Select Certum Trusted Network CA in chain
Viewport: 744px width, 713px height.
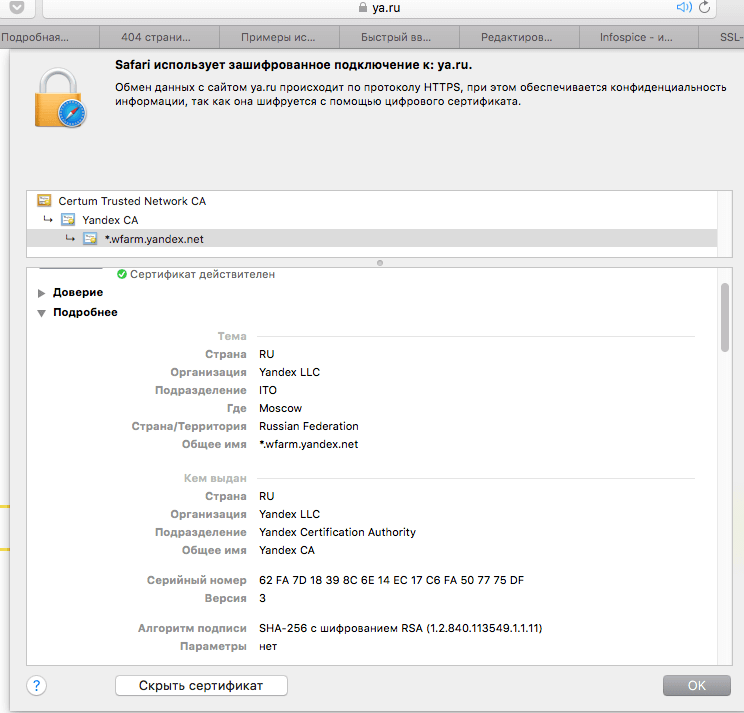coord(372,201)
